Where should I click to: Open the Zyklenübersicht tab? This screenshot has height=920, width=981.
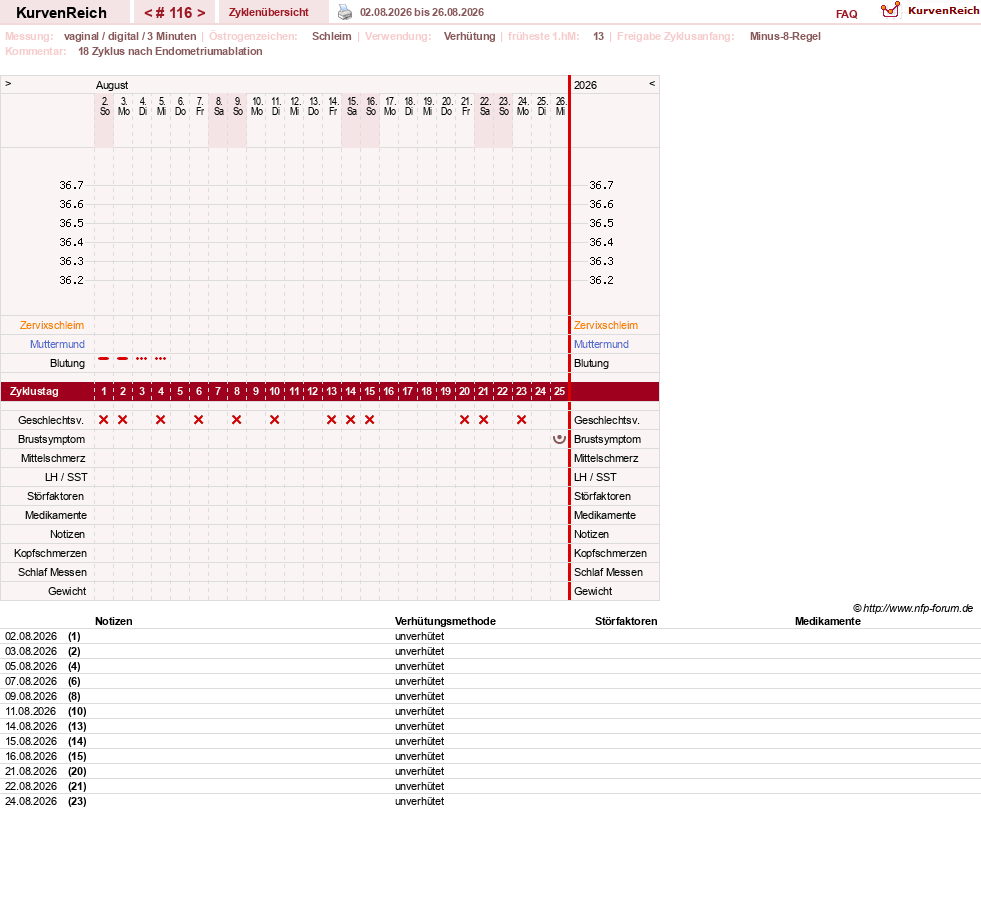pos(269,12)
